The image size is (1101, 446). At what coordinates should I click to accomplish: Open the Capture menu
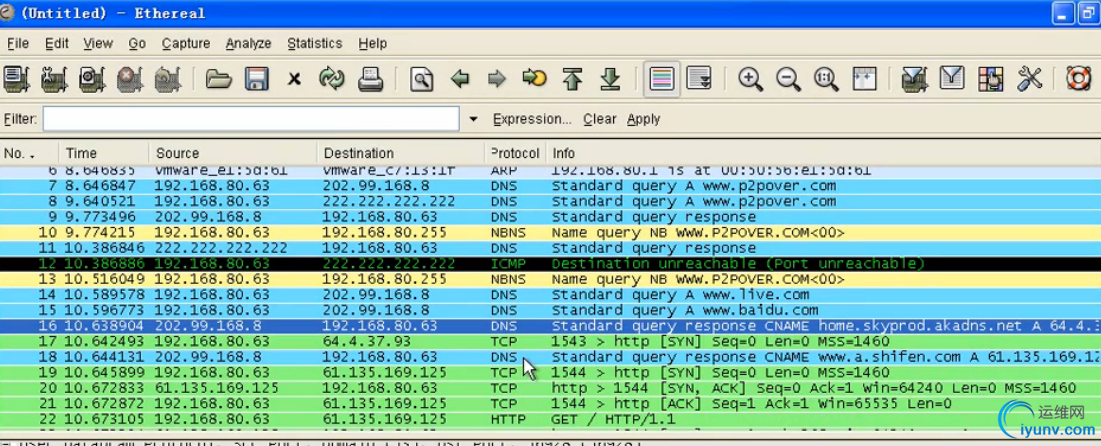[x=185, y=44]
